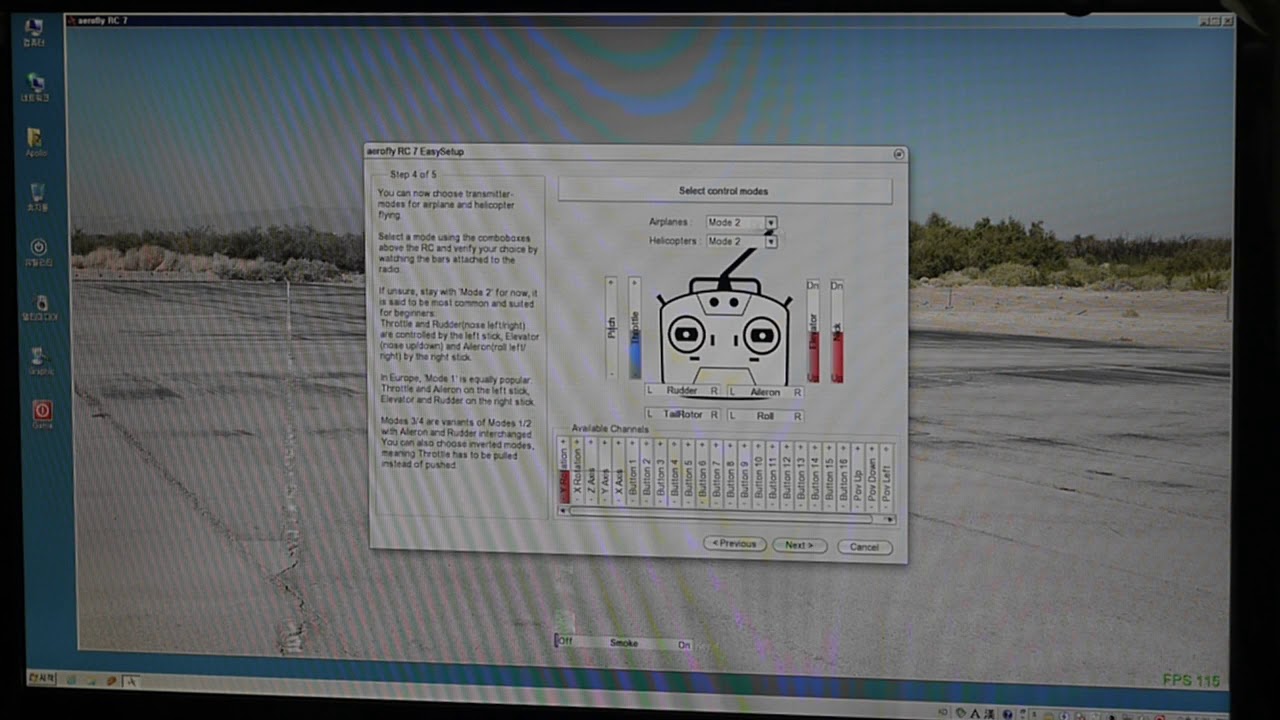Click the right arrow of the channels scrollbar
This screenshot has width=1280, height=720.
click(890, 520)
